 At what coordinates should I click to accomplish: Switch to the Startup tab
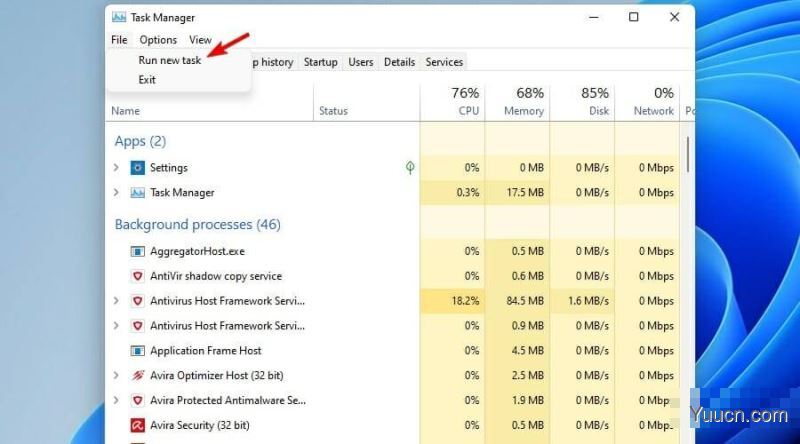coord(320,62)
